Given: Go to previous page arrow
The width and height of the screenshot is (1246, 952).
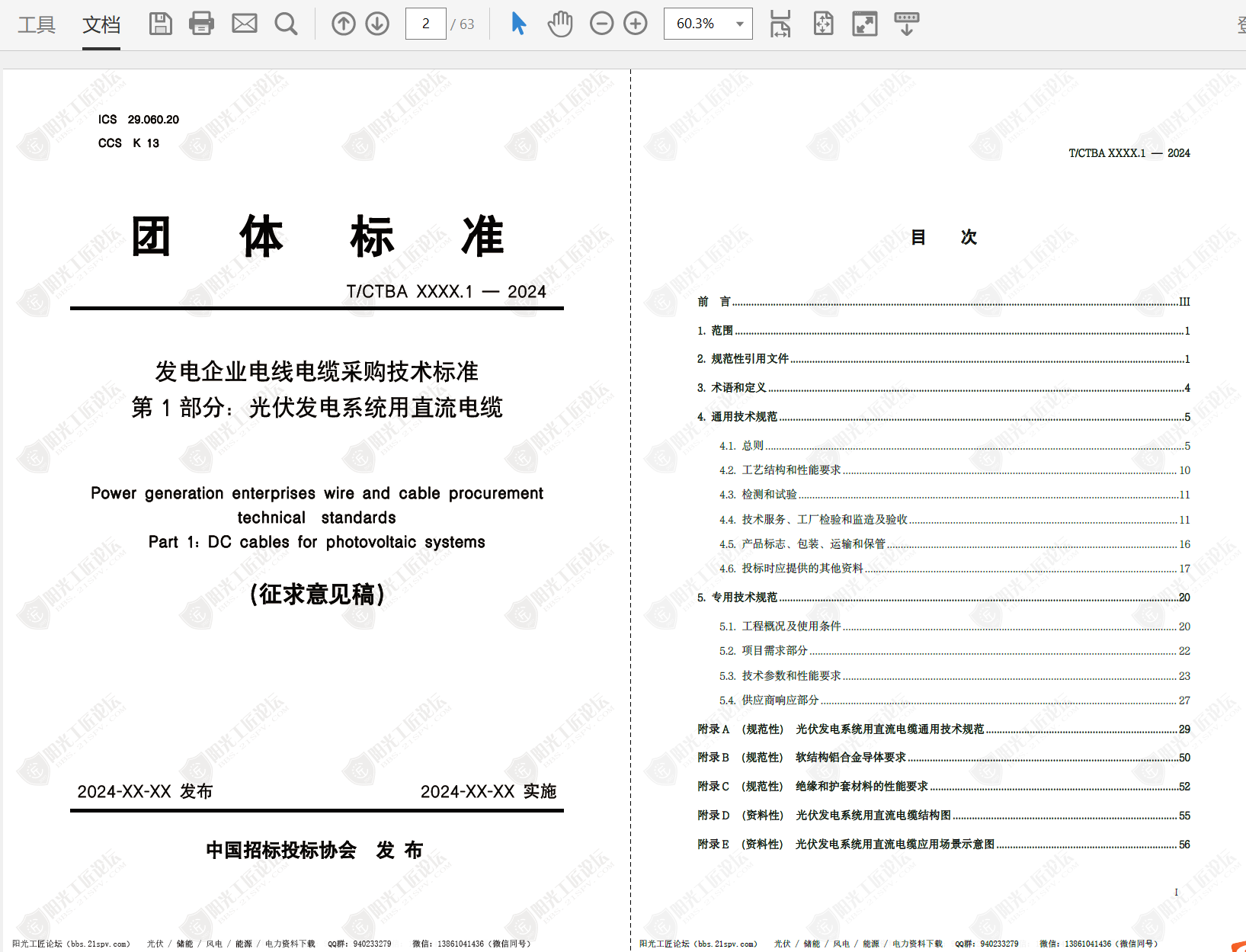Looking at the screenshot, I should point(344,24).
